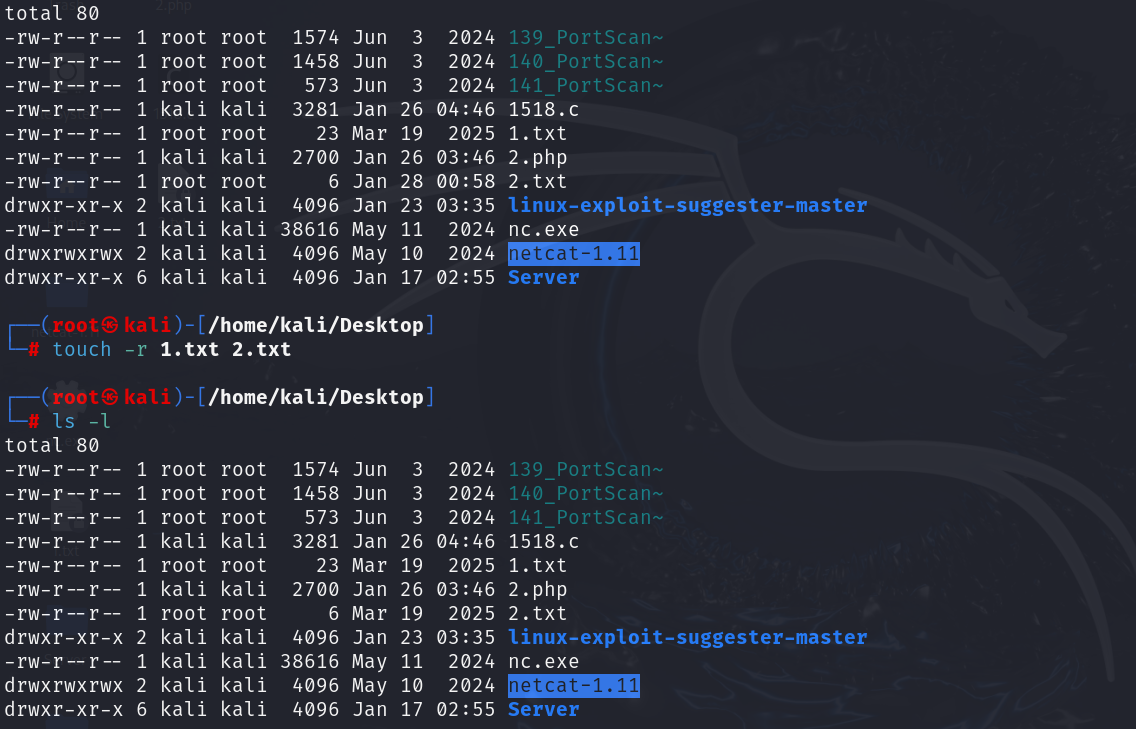
Task: Click 2.txt filename on the row with size 6, Mar 19 2025
Action: (x=537, y=613)
